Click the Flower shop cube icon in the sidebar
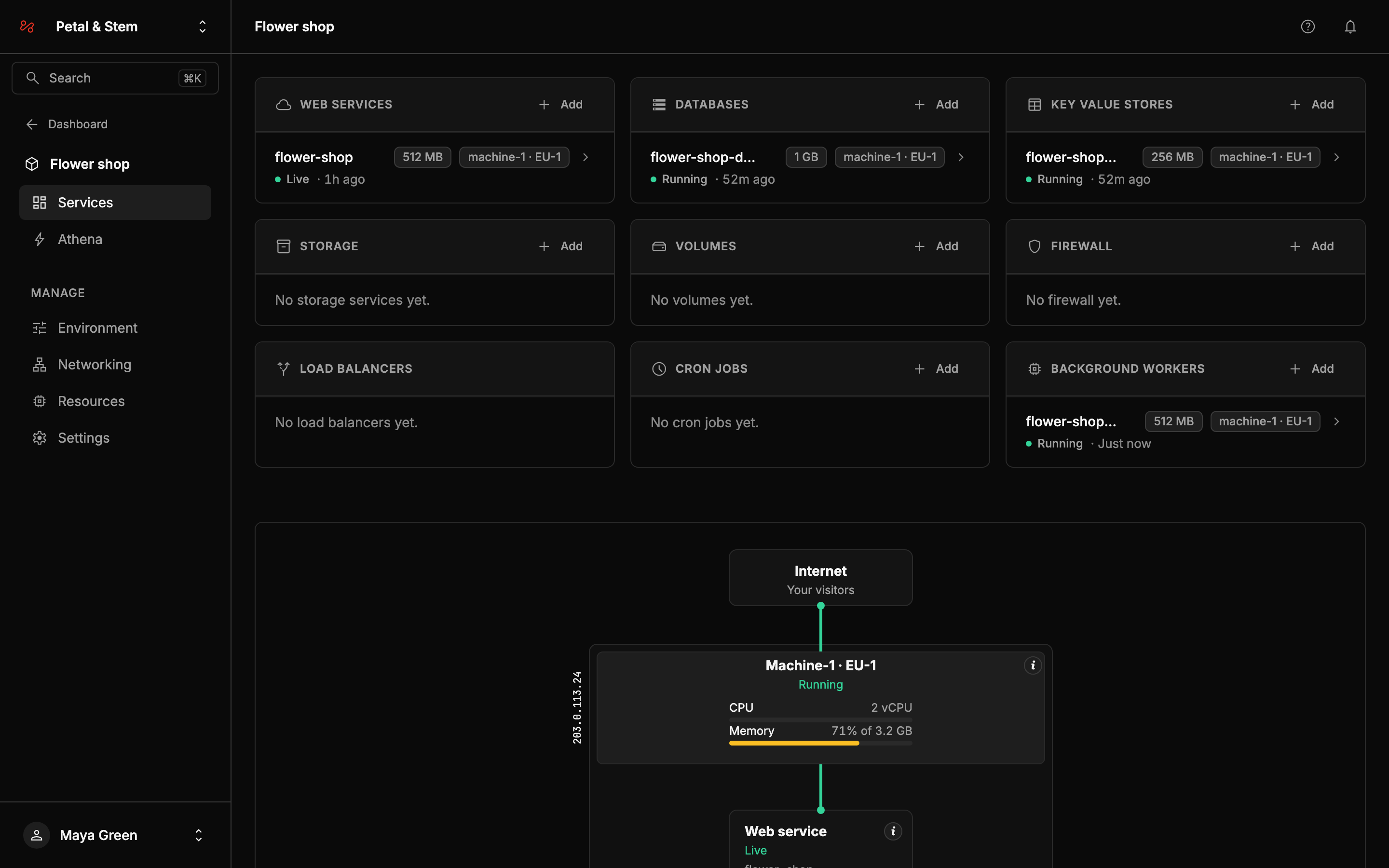Screen dimensions: 1389x868 (32, 164)
